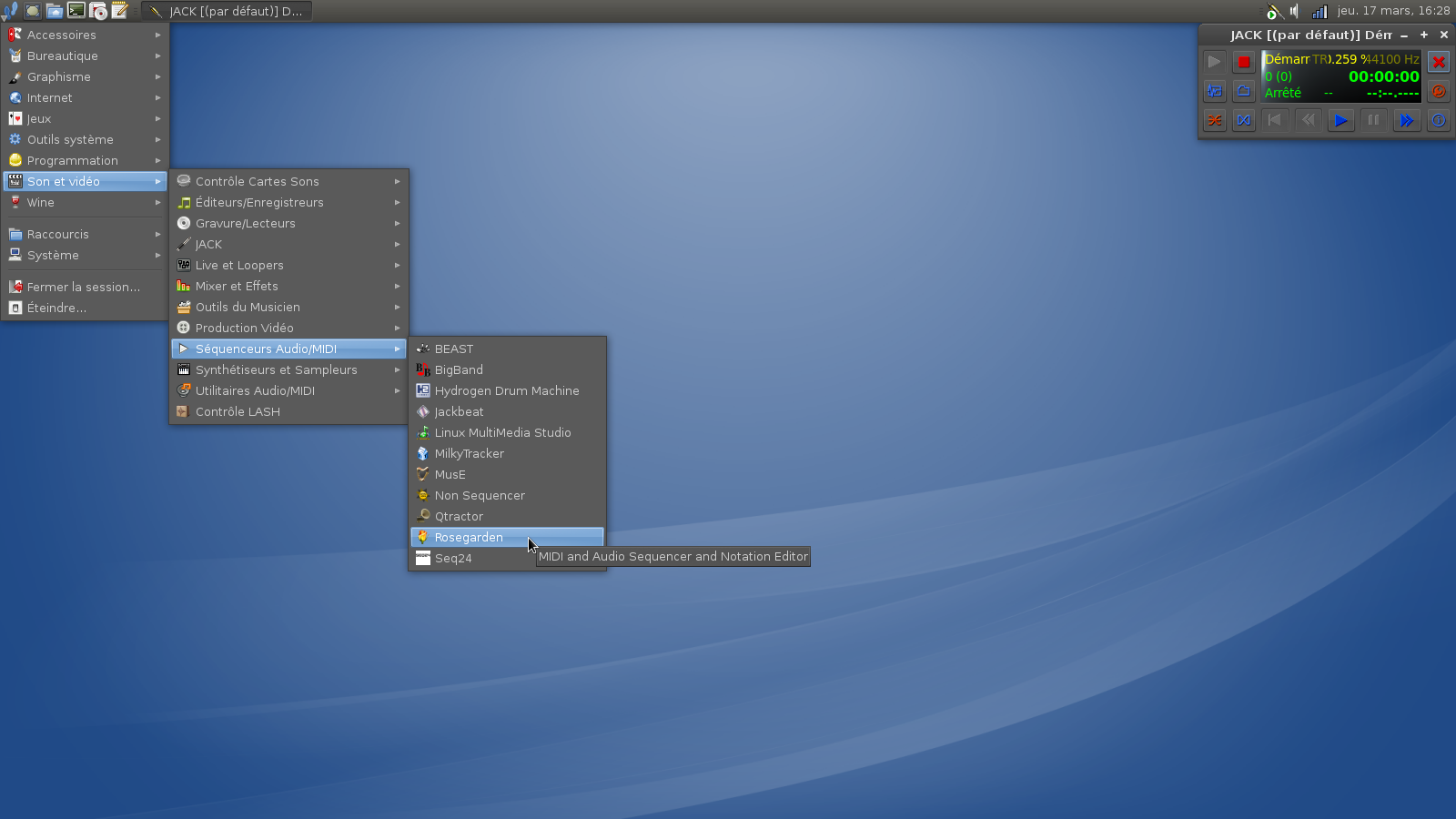Expand Synthétiseurs et Sampleurs submenu
The width and height of the screenshot is (1456, 819).
point(288,369)
